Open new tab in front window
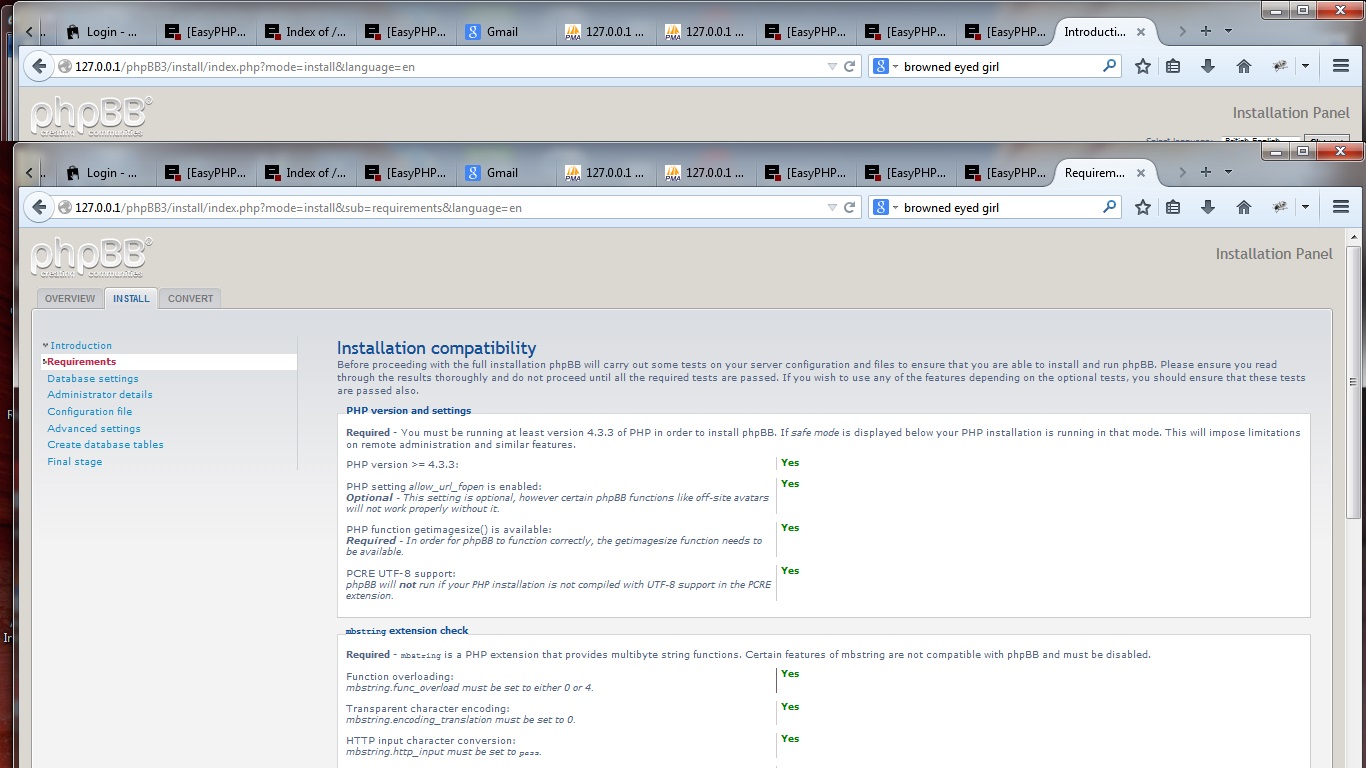 (1206, 172)
